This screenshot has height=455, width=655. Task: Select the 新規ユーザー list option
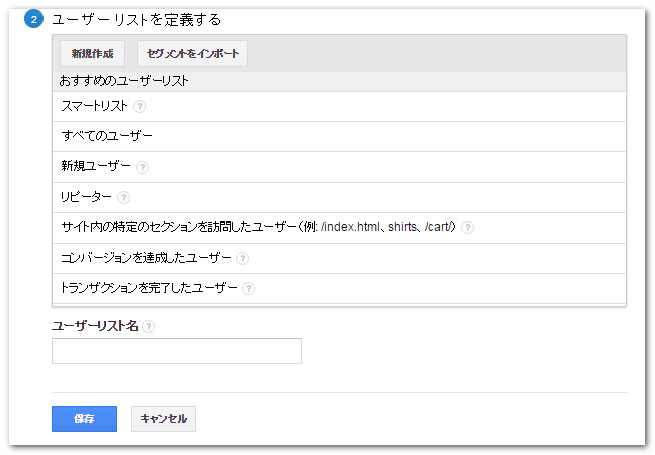click(97, 168)
